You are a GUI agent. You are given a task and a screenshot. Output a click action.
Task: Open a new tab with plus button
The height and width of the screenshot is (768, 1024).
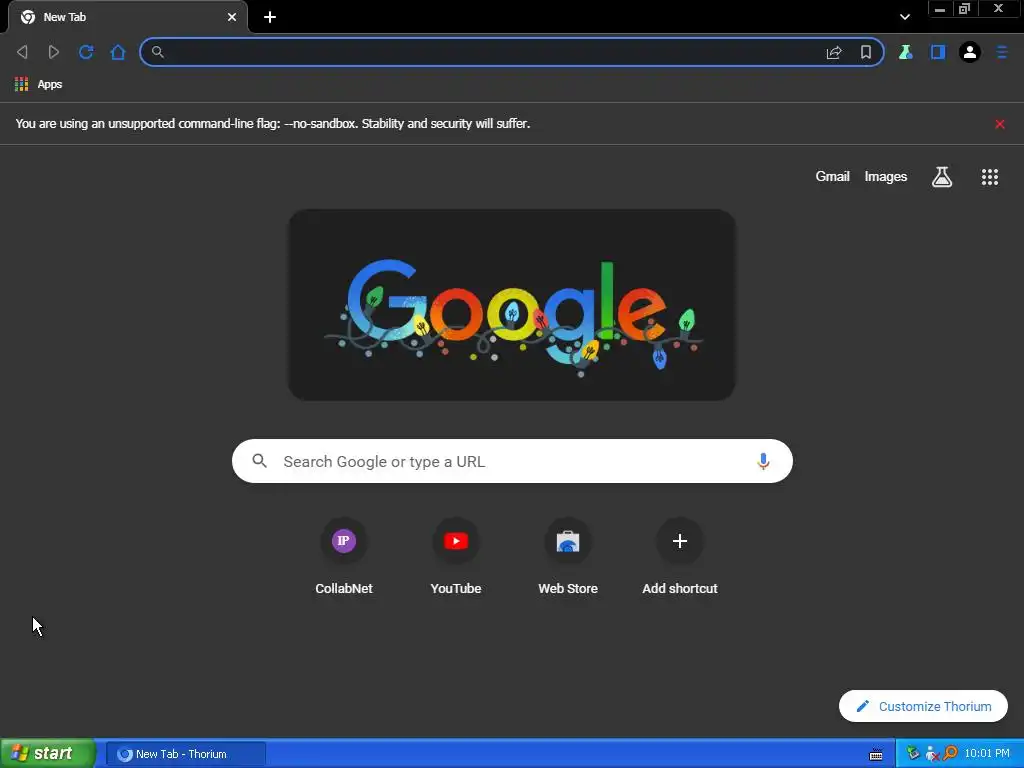[x=270, y=18]
